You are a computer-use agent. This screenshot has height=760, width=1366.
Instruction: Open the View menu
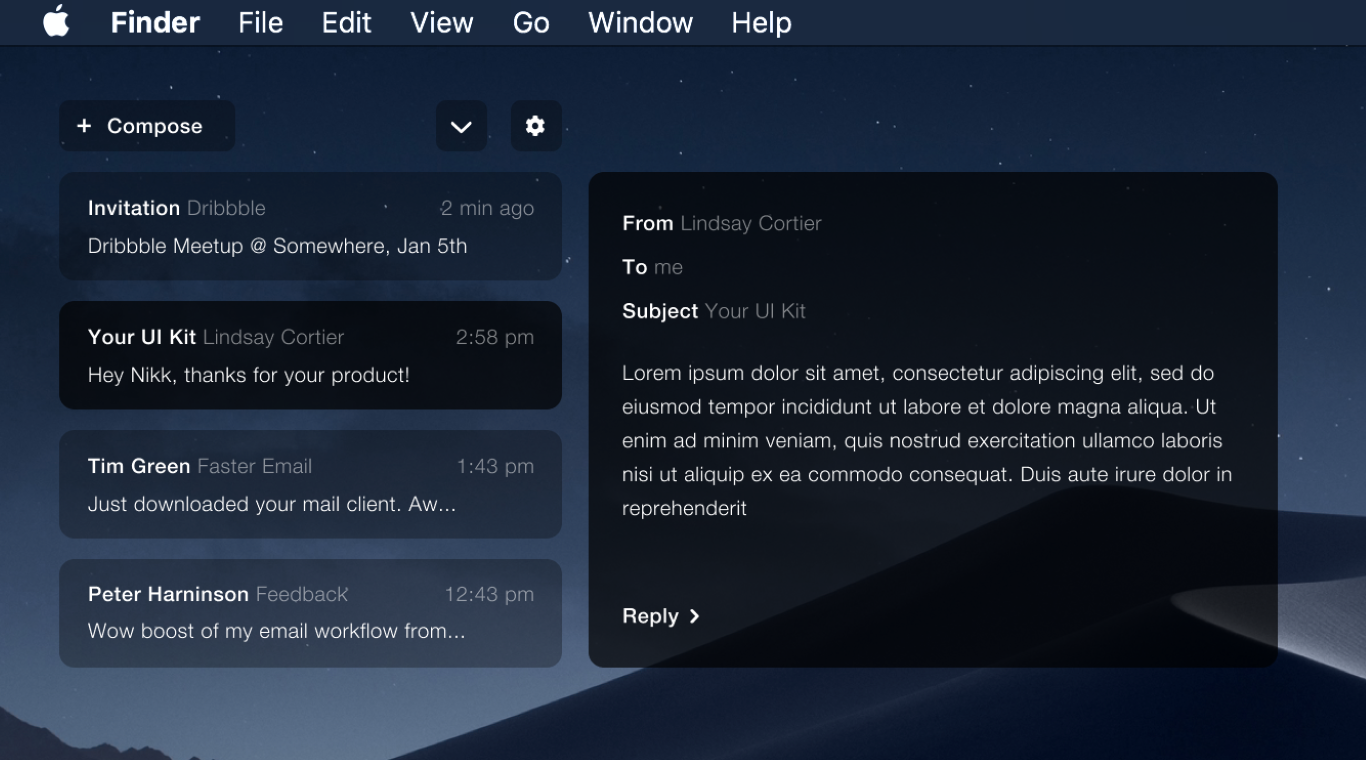(x=441, y=22)
